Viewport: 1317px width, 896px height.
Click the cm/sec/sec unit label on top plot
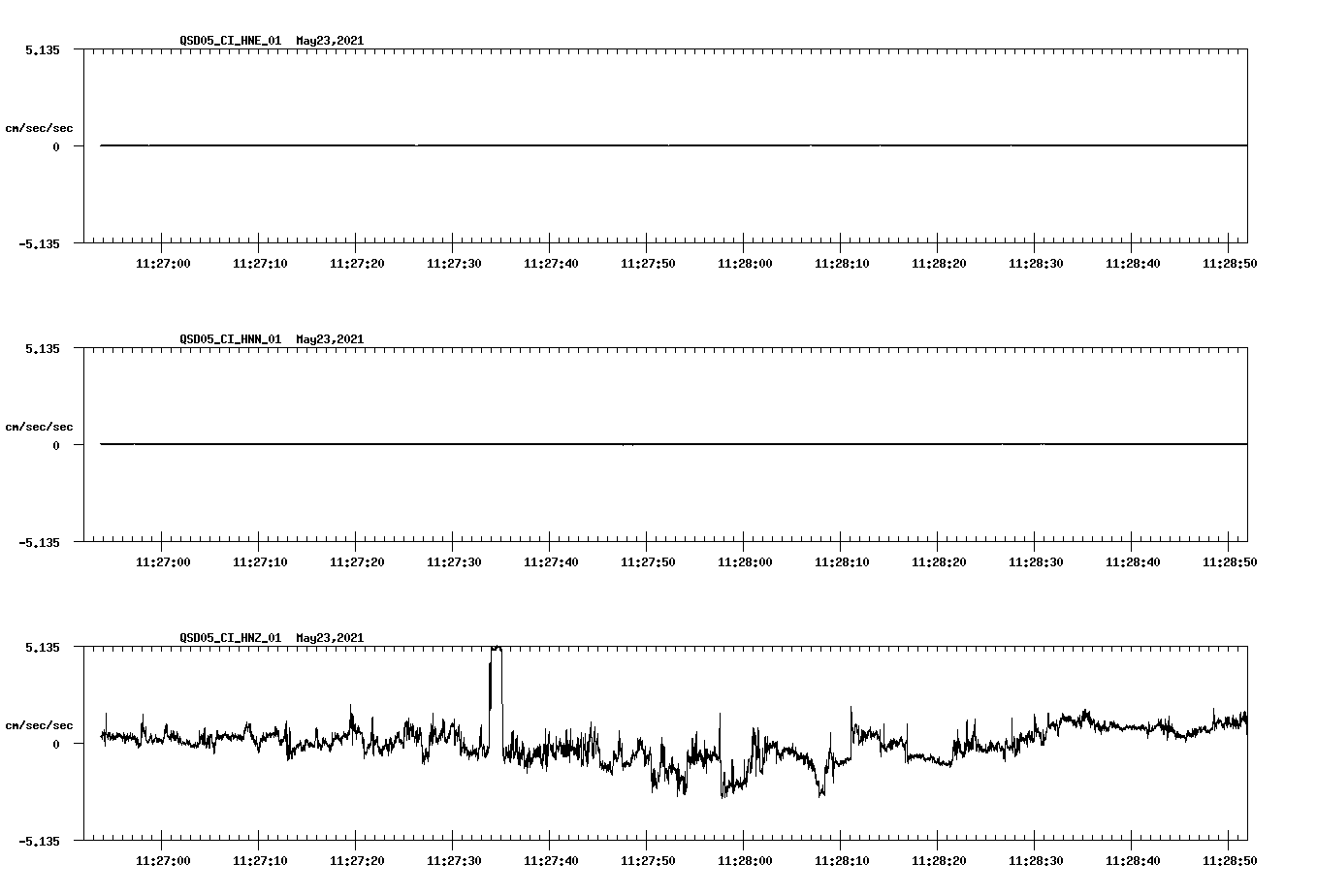click(40, 126)
